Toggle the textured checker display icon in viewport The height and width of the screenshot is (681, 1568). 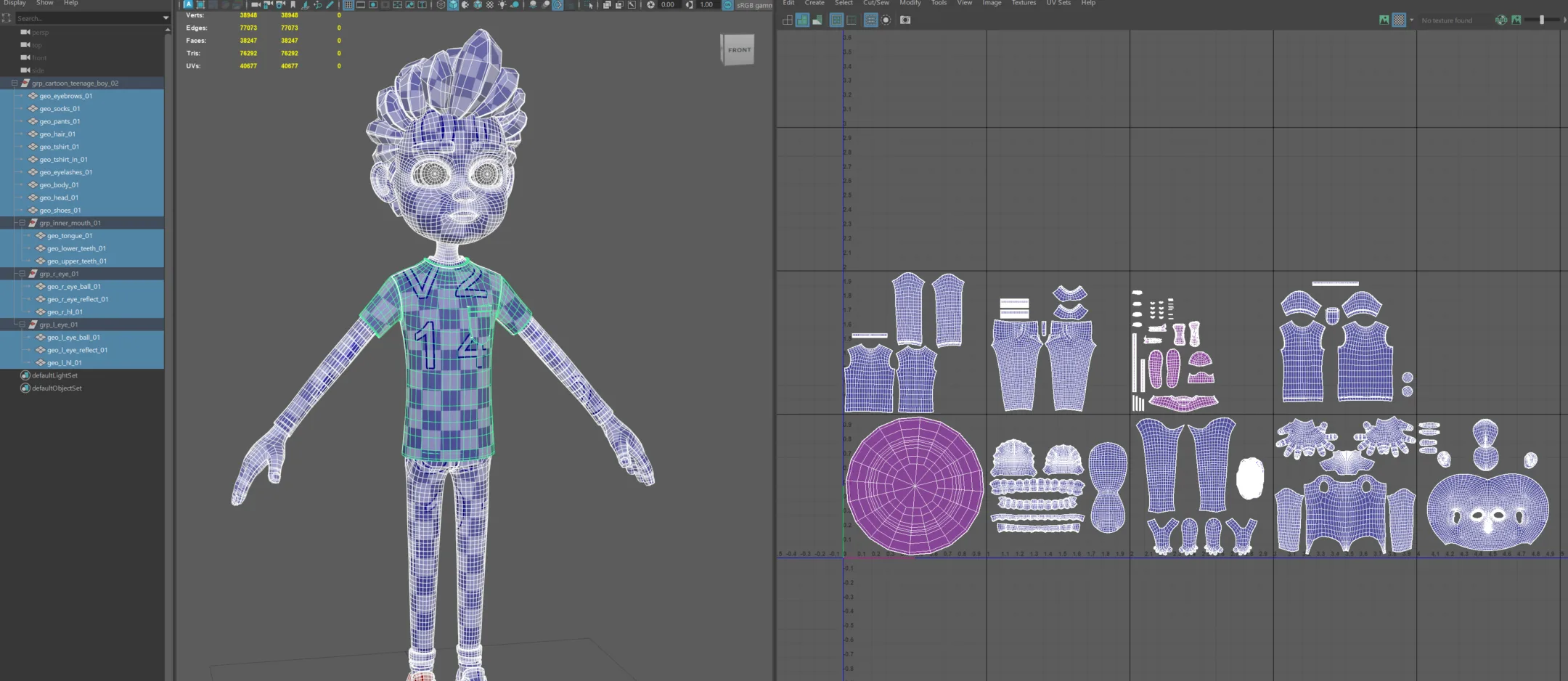[490, 4]
